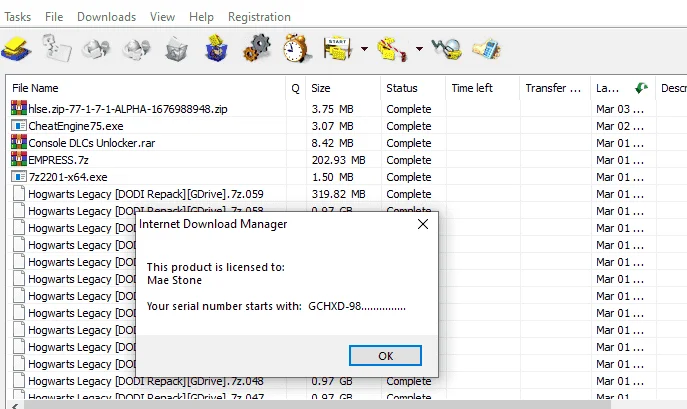Select 7z2201-x64.exe in the download list

click(x=68, y=177)
